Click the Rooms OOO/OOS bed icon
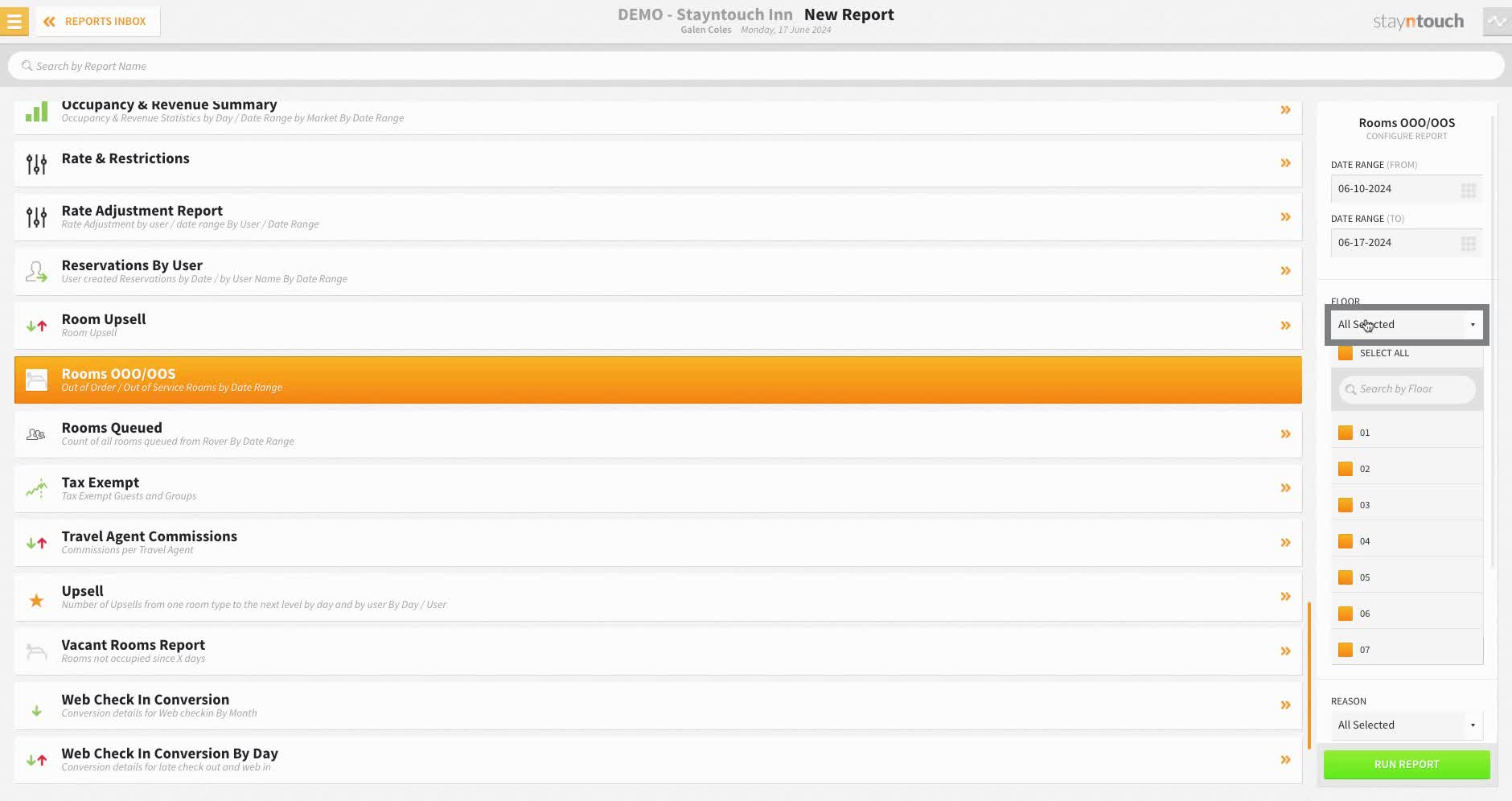 pos(36,380)
